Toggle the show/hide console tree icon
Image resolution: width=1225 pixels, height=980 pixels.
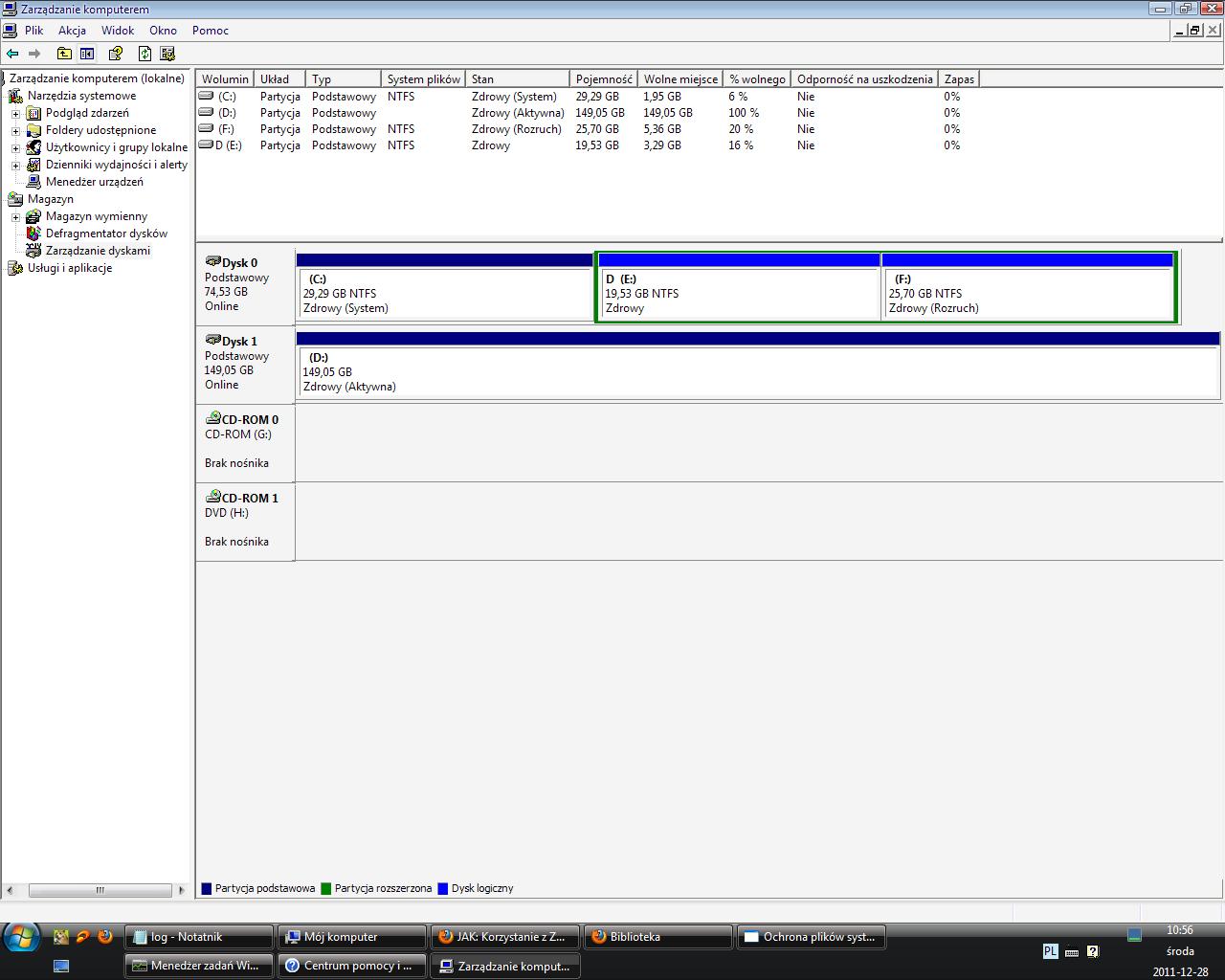pos(87,54)
